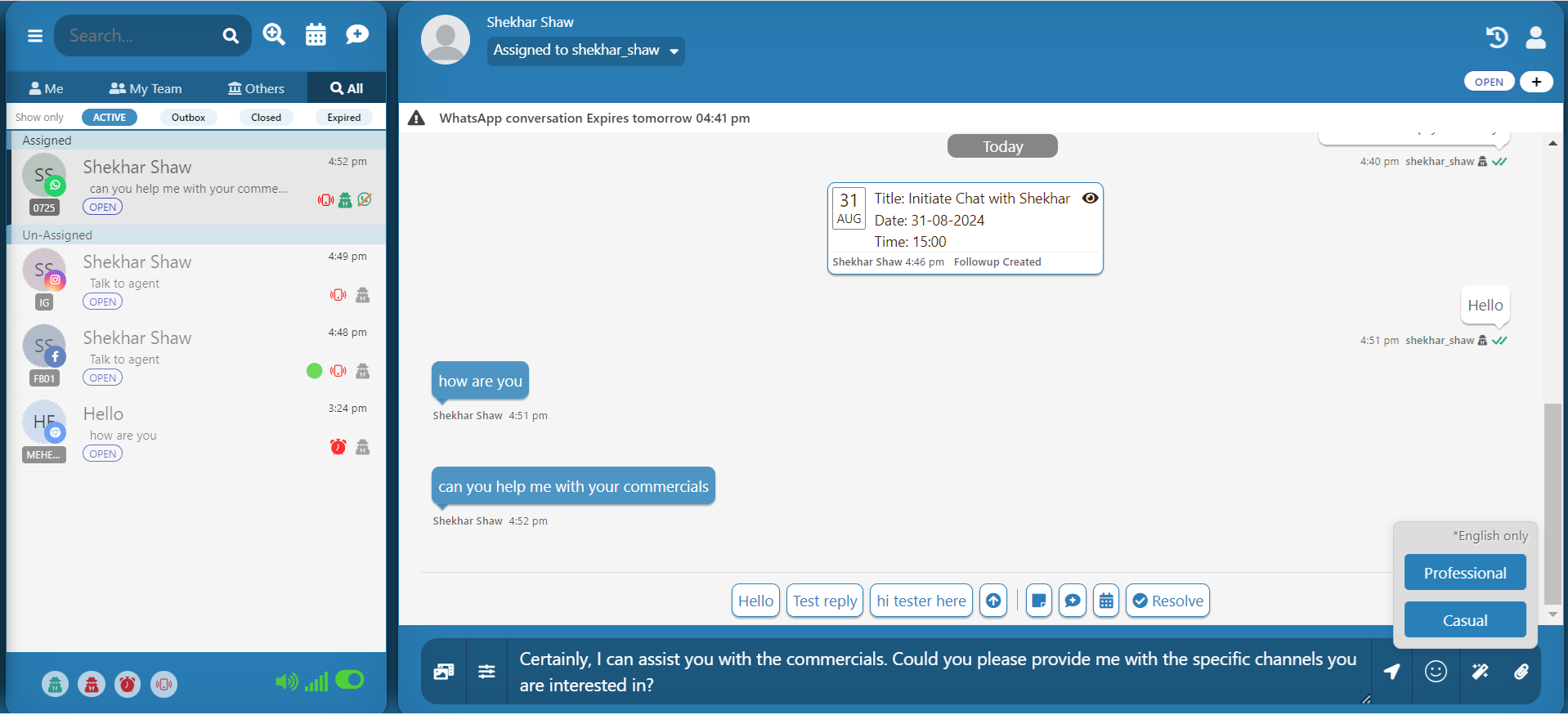Click the red agent filter icon at bottom
This screenshot has height=715, width=1568.
pyautogui.click(x=92, y=684)
